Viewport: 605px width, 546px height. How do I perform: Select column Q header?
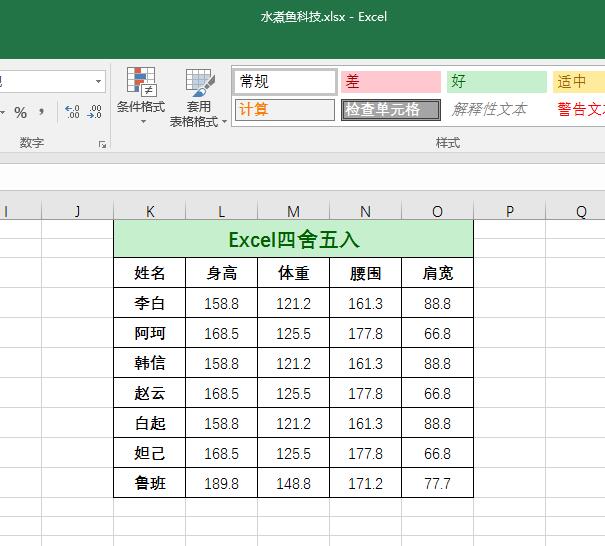(x=575, y=211)
